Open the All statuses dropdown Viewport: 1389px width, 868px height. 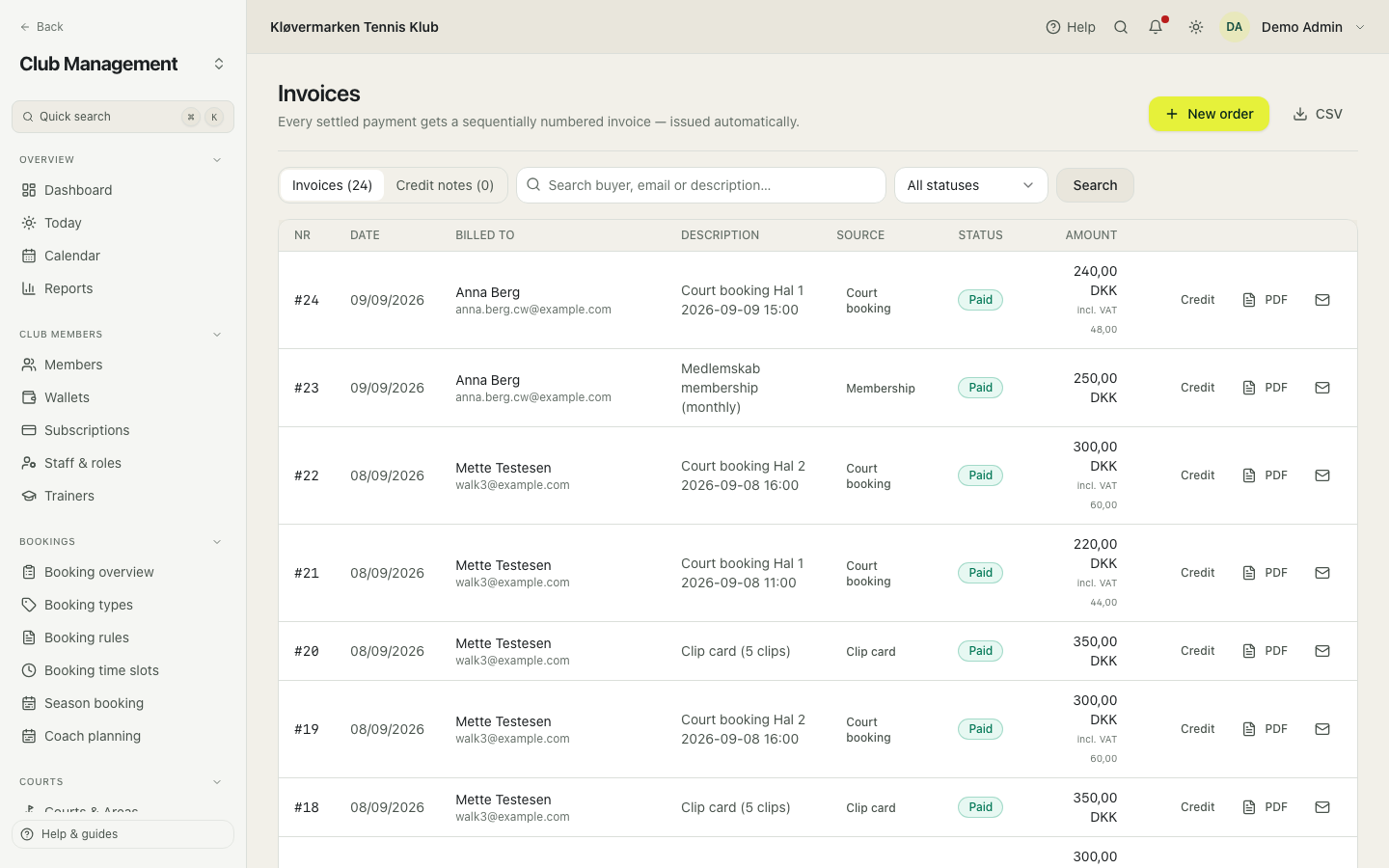pyautogui.click(x=971, y=185)
